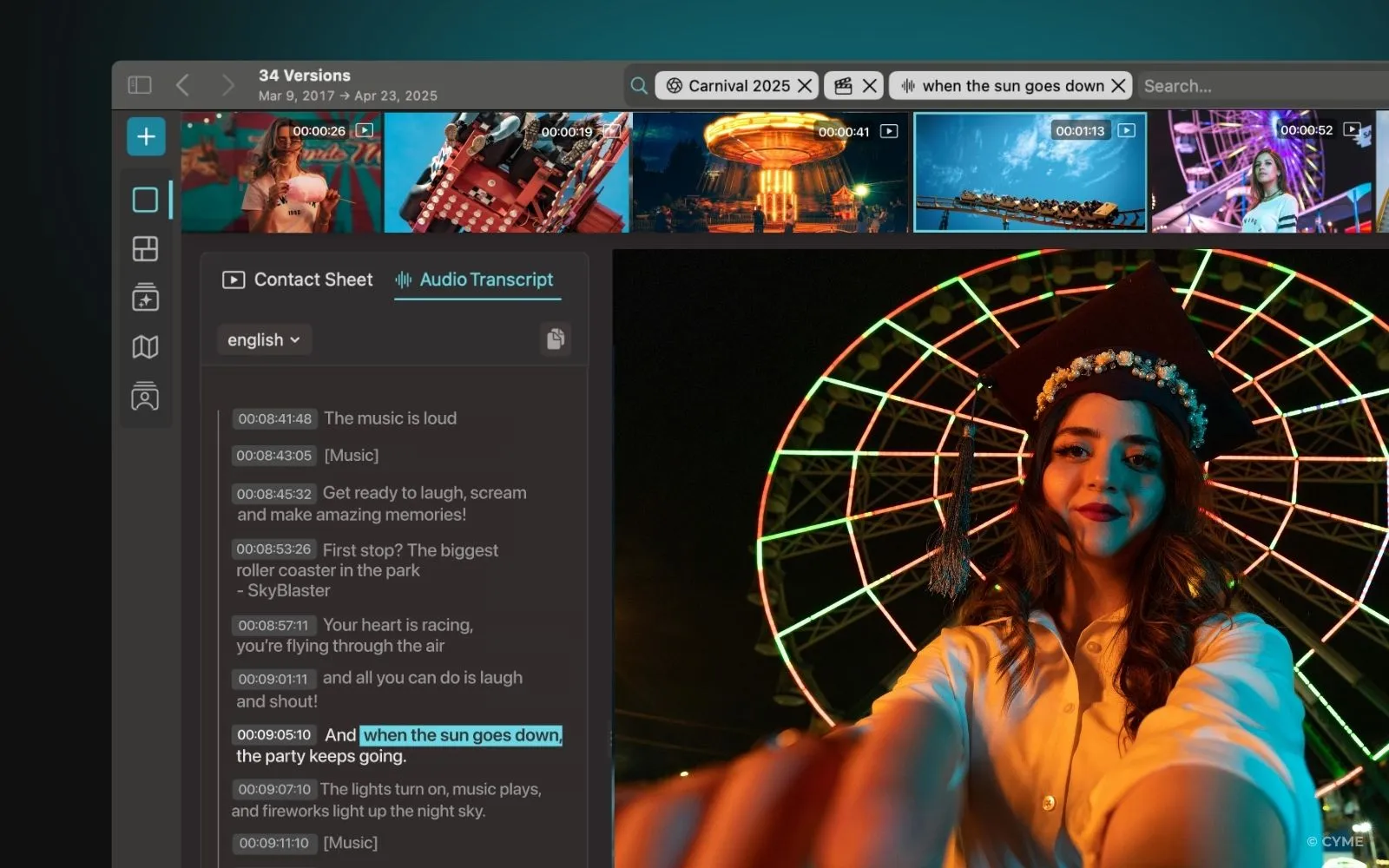This screenshot has height=868, width=1389.
Task: Click the blue plus add button
Action: tap(146, 136)
